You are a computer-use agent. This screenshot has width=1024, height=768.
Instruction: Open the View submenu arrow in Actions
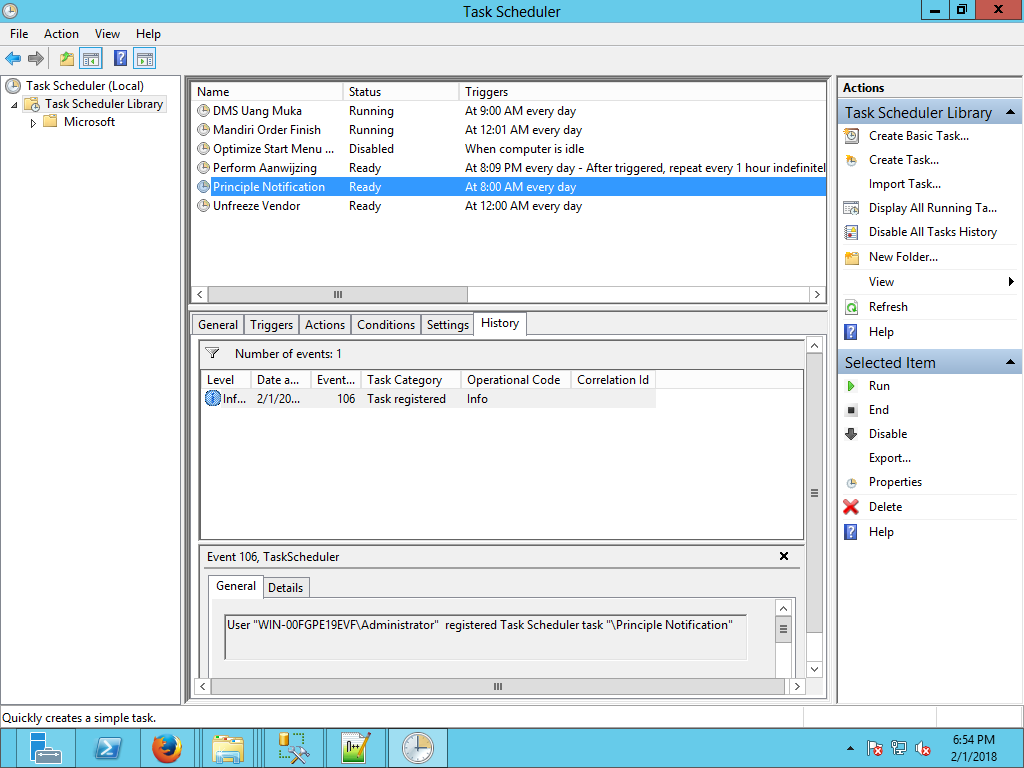pyautogui.click(x=1011, y=282)
